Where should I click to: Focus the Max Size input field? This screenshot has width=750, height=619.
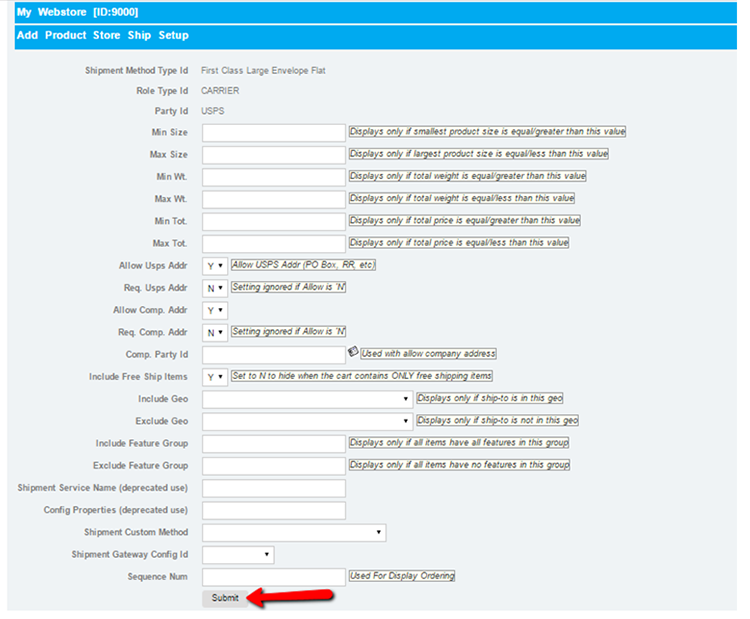tap(274, 155)
